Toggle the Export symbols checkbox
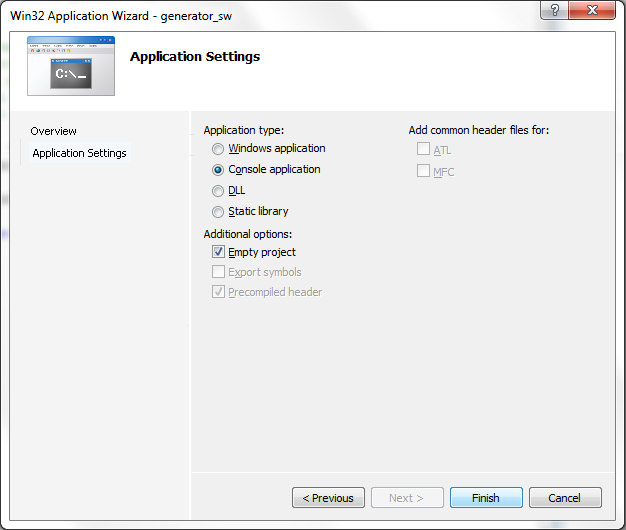Screen dimensions: 626x530 [218, 272]
